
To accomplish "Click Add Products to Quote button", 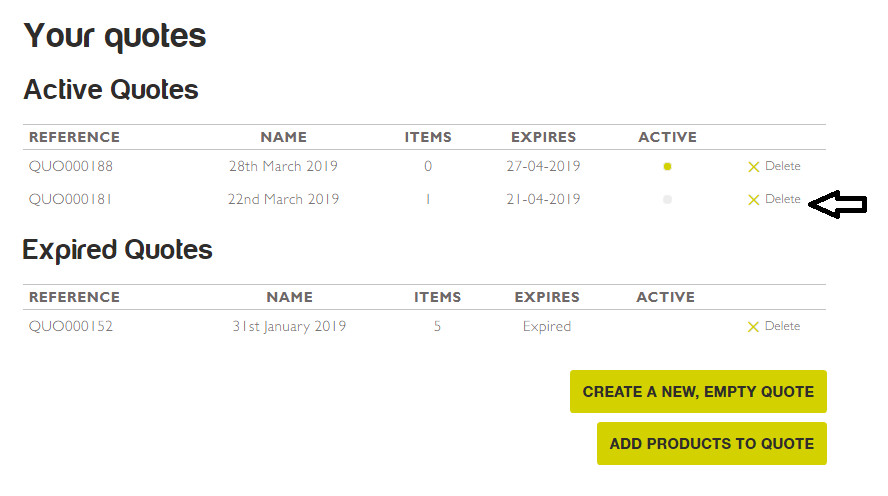I will pyautogui.click(x=711, y=443).
